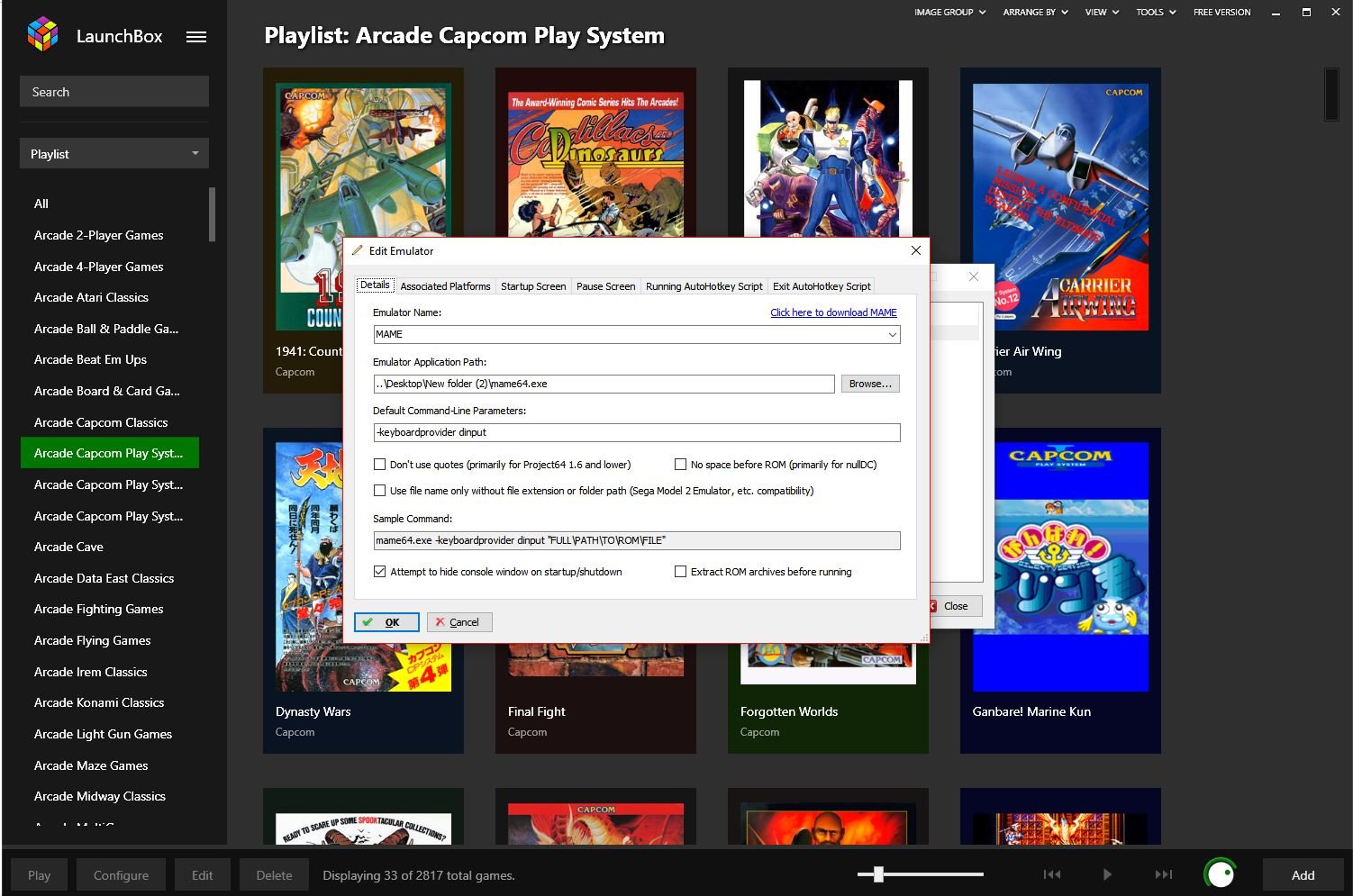Skip to previous track in bottom bar
1353x896 pixels.
click(1051, 874)
